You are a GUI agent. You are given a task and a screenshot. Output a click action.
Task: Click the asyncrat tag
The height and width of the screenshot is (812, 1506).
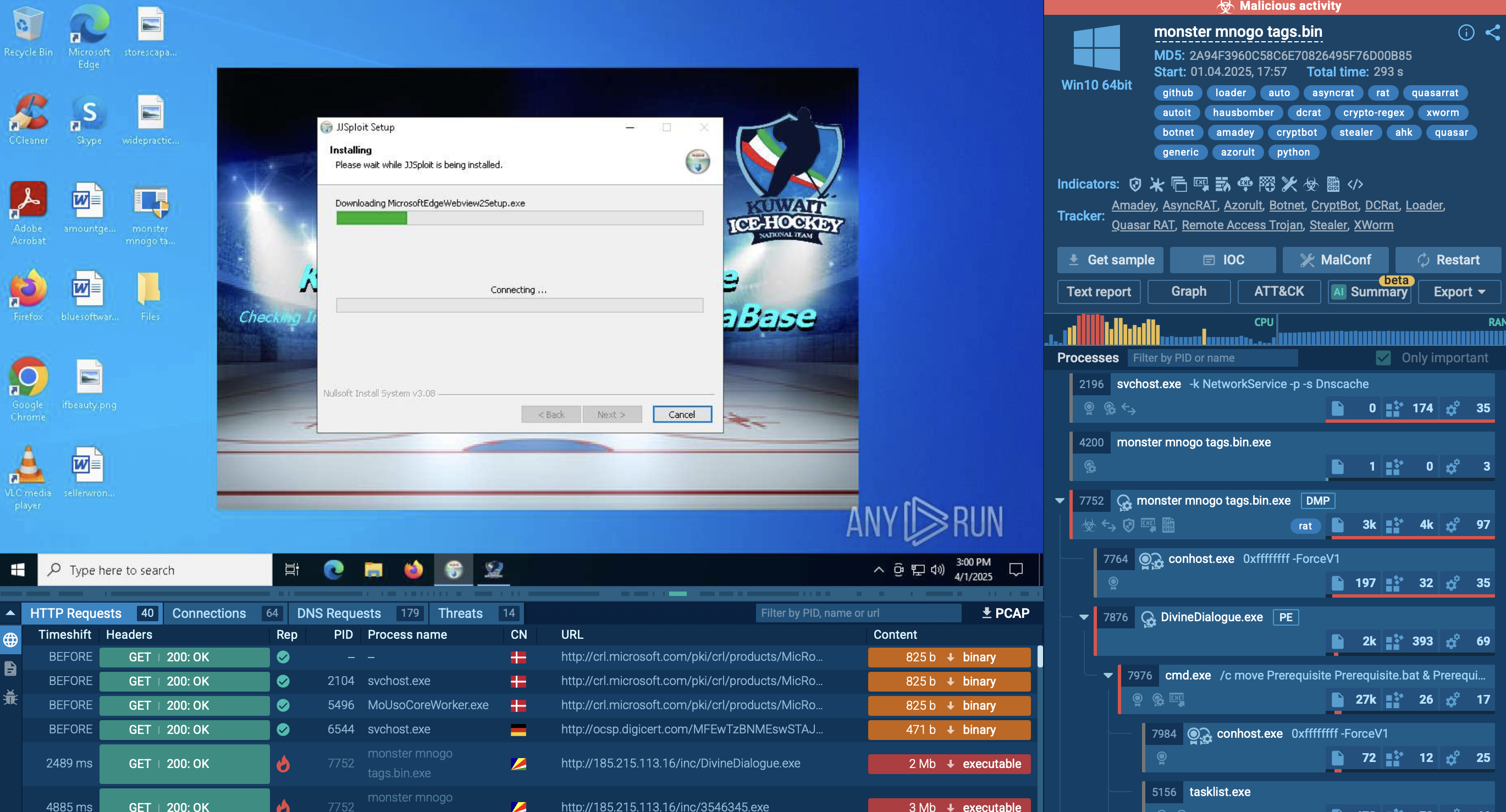tap(1332, 93)
